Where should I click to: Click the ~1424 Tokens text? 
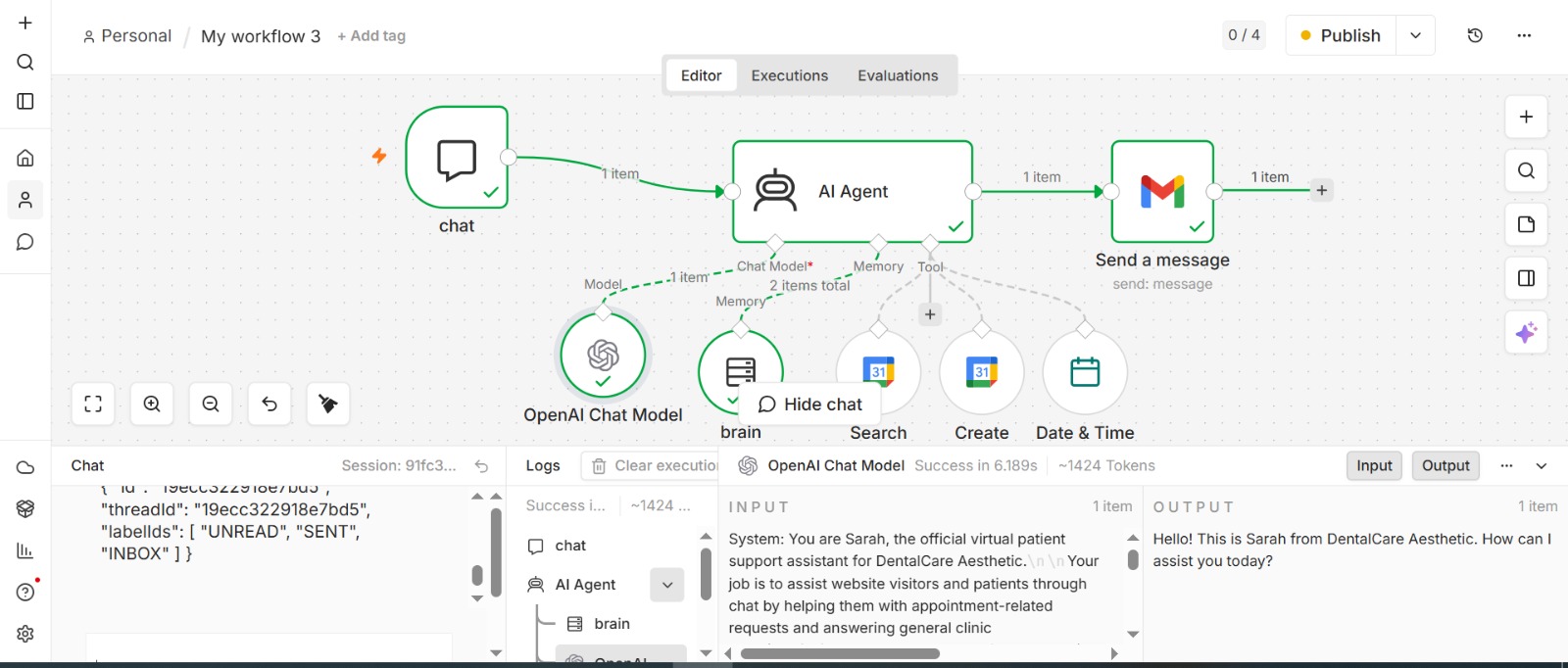pyautogui.click(x=1106, y=465)
